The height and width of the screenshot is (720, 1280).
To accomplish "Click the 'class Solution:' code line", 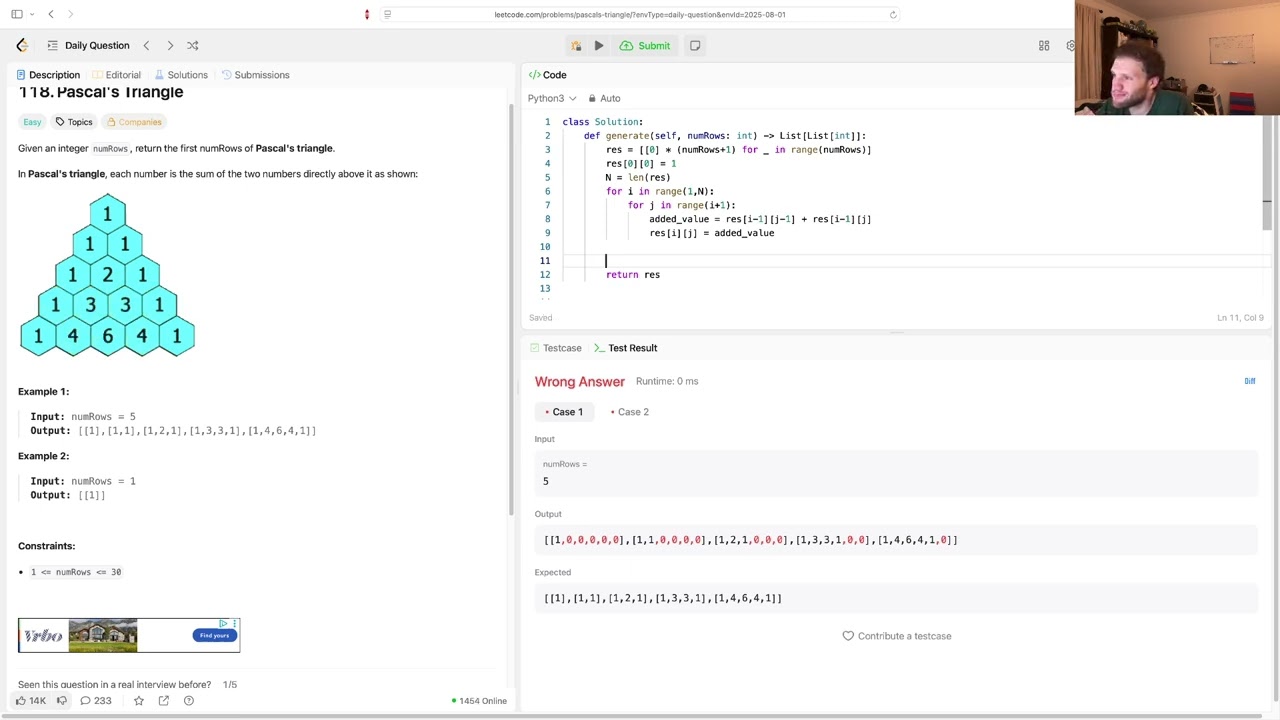I will pyautogui.click(x=603, y=122).
